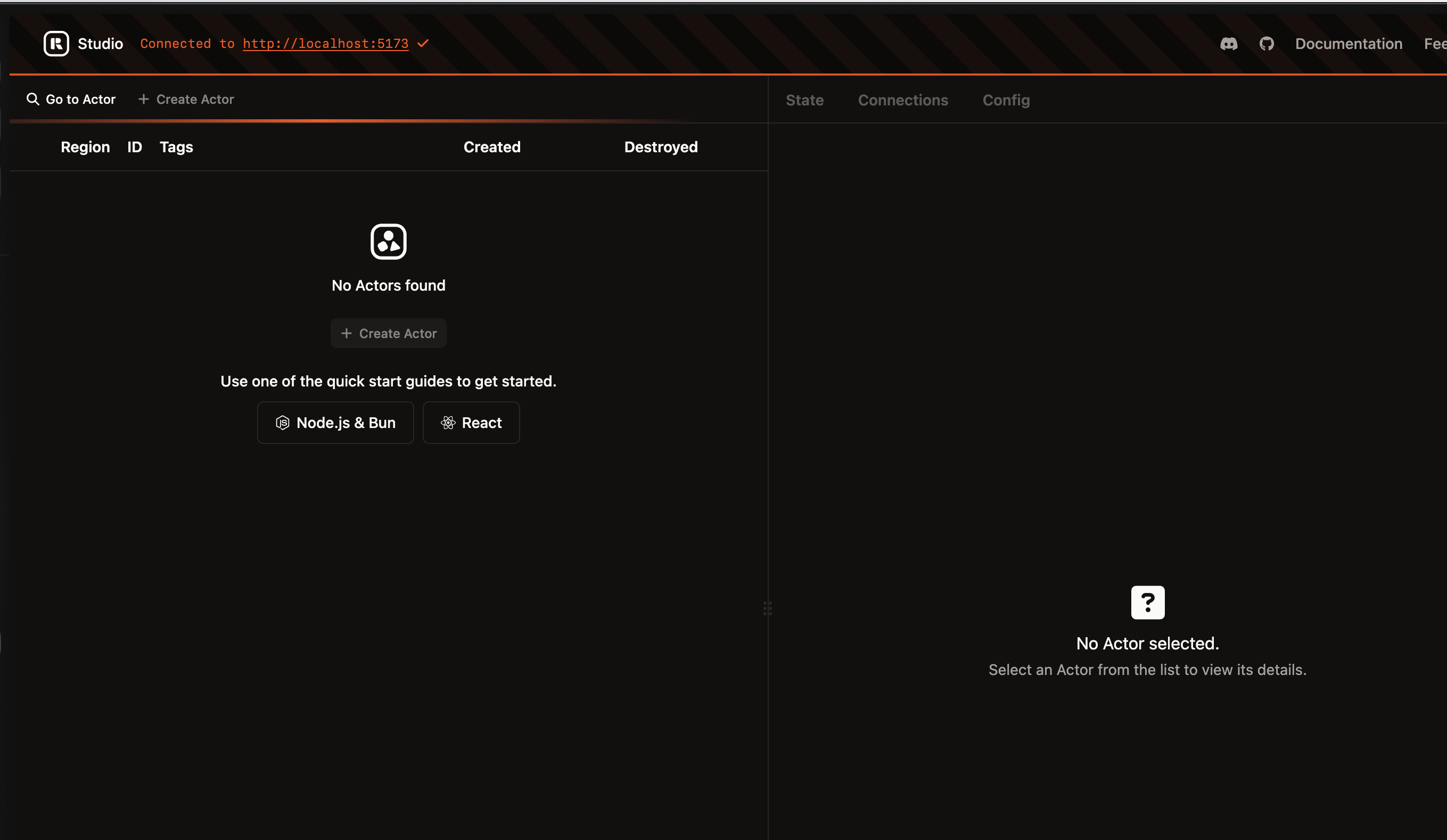Switch to the Connections tab
Viewport: 1447px width, 840px height.
[x=903, y=100]
